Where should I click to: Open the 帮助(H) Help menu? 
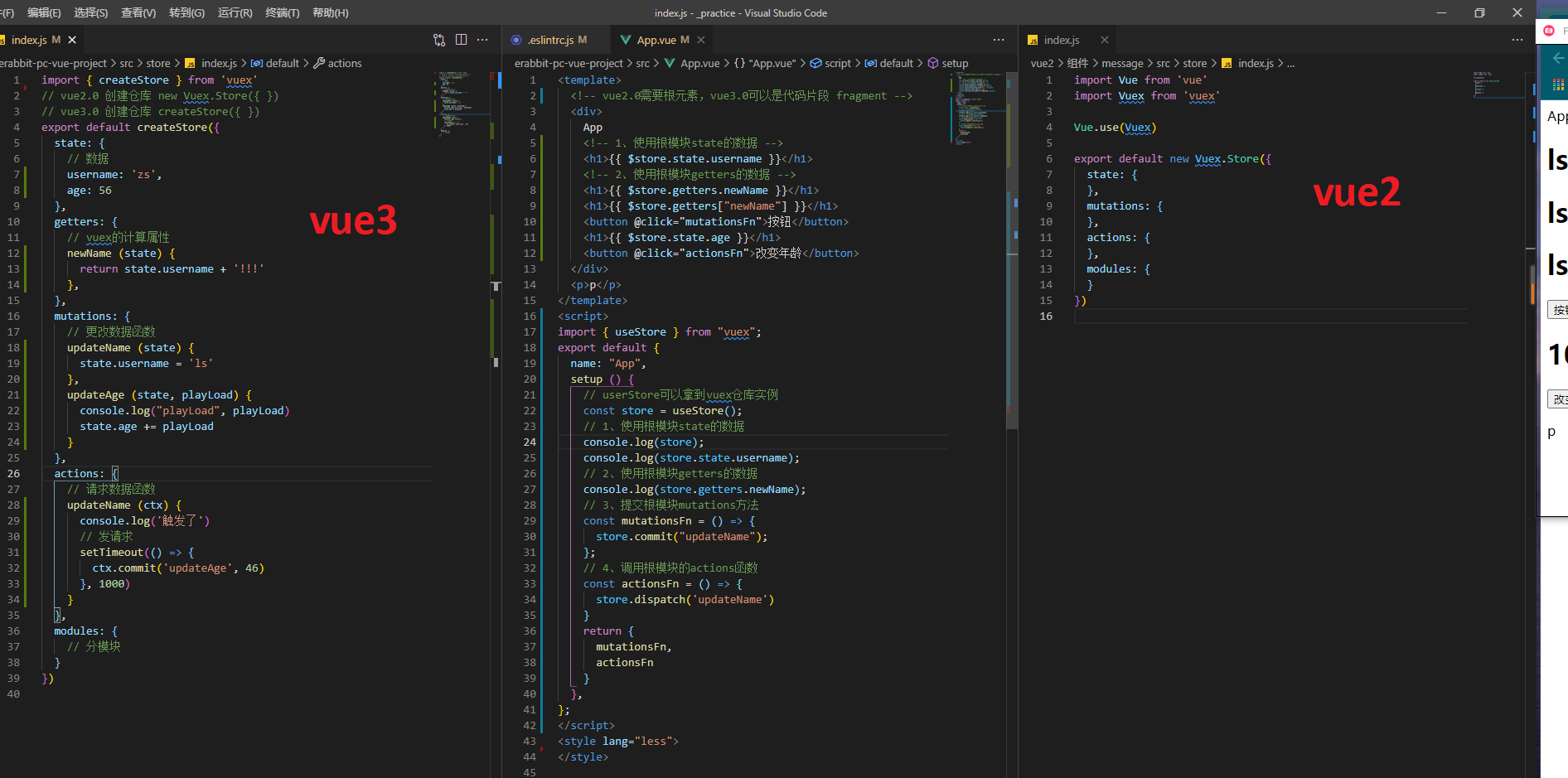point(330,12)
